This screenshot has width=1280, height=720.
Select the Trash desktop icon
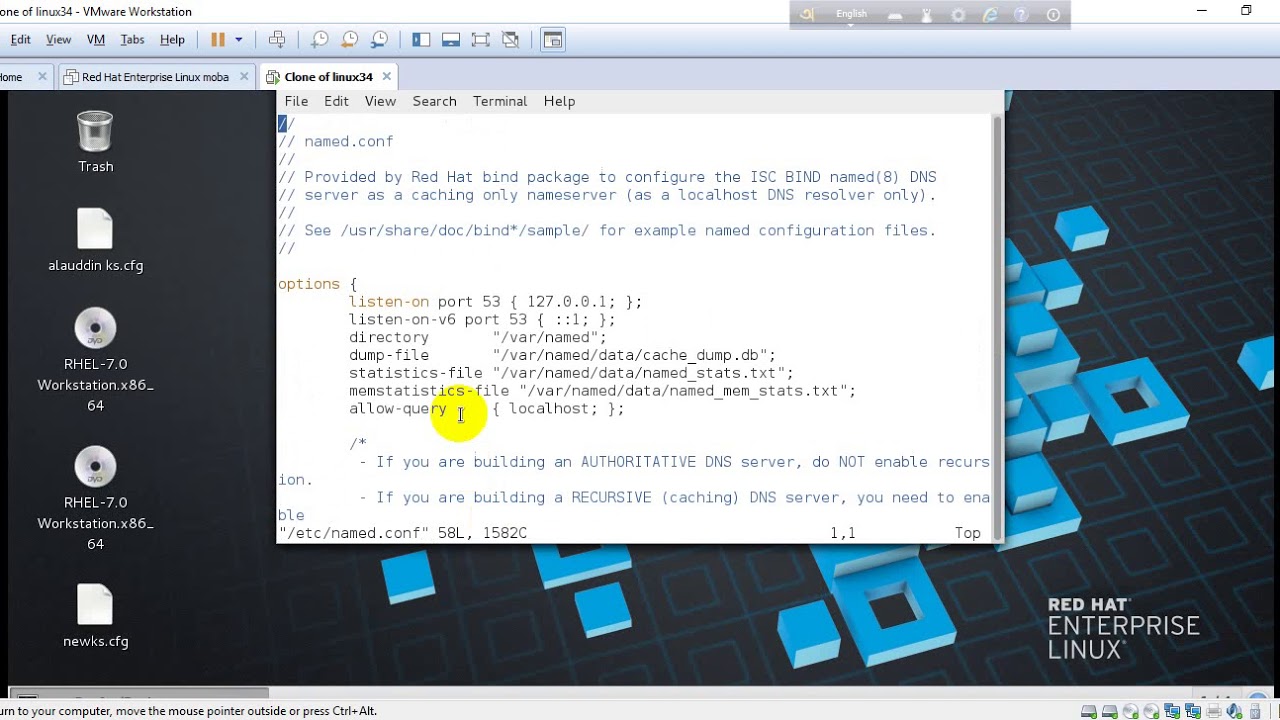tap(95, 142)
